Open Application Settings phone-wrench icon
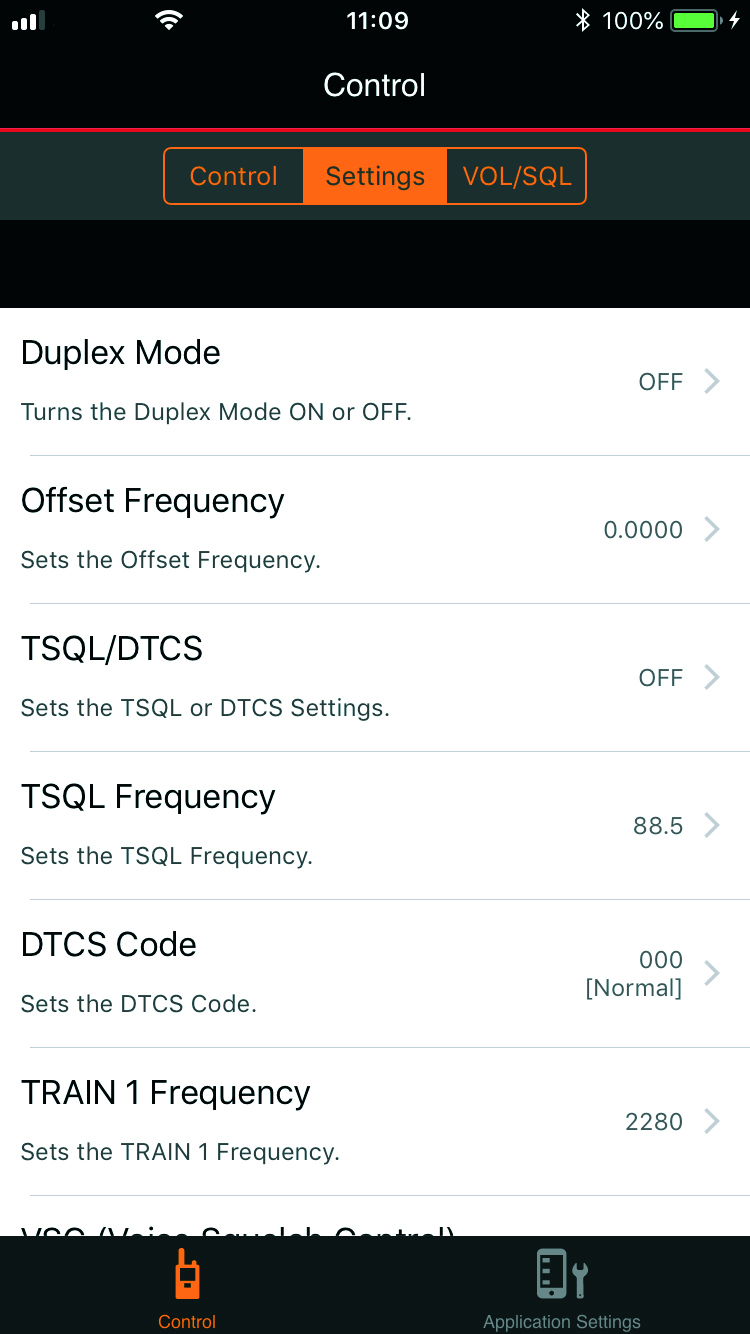The width and height of the screenshot is (750, 1334). (562, 1274)
